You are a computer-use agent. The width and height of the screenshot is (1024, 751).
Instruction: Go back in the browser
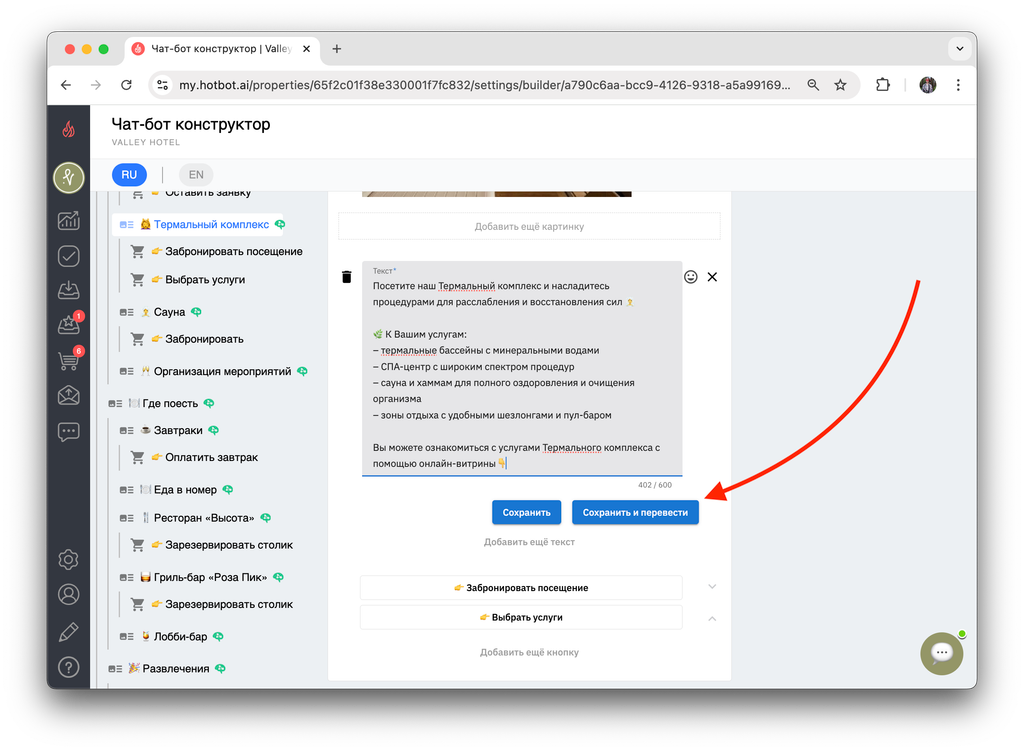(x=66, y=85)
